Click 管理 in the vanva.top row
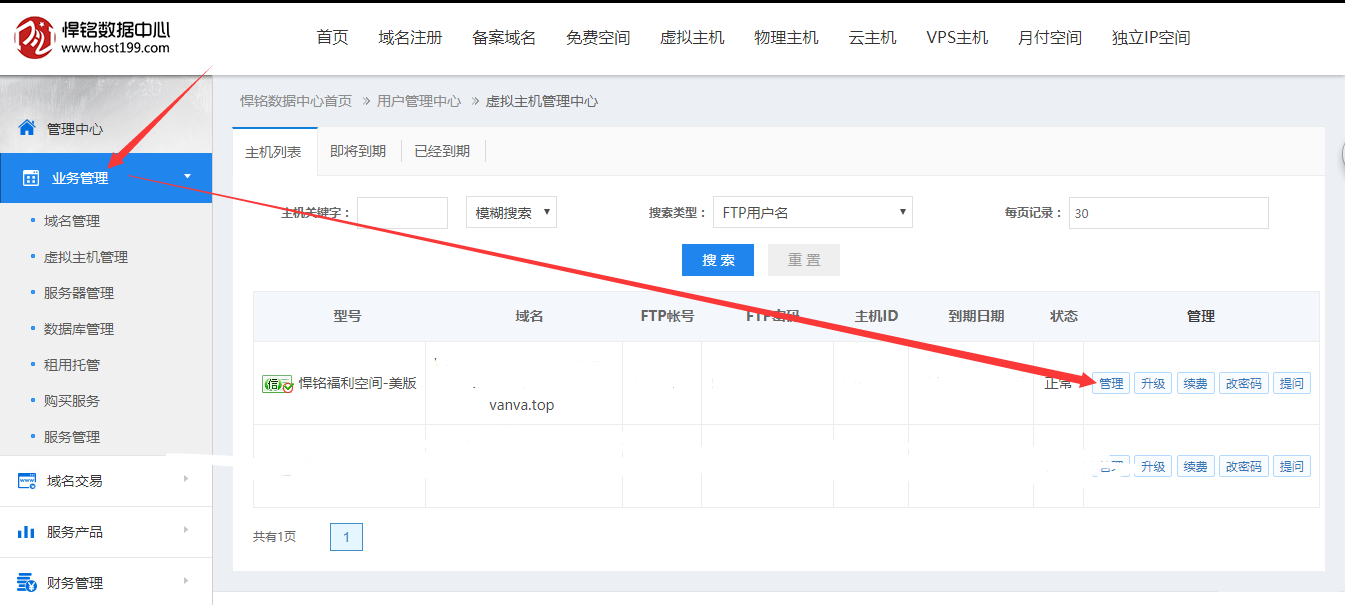This screenshot has height=605, width=1345. [1111, 383]
